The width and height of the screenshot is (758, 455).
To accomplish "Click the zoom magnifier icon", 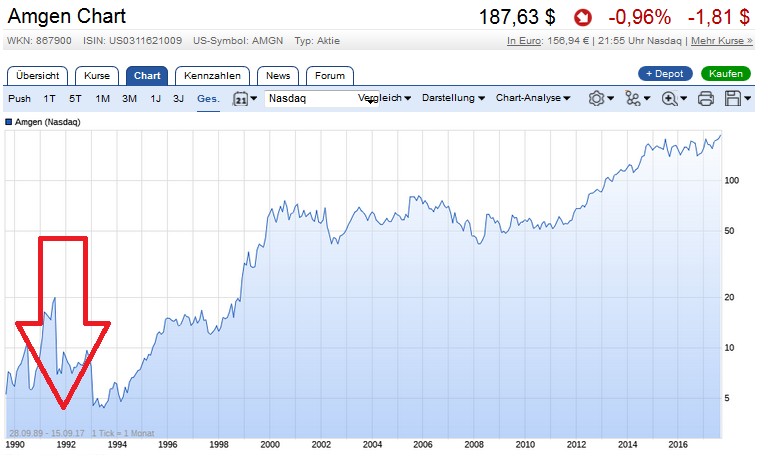I will [x=669, y=99].
